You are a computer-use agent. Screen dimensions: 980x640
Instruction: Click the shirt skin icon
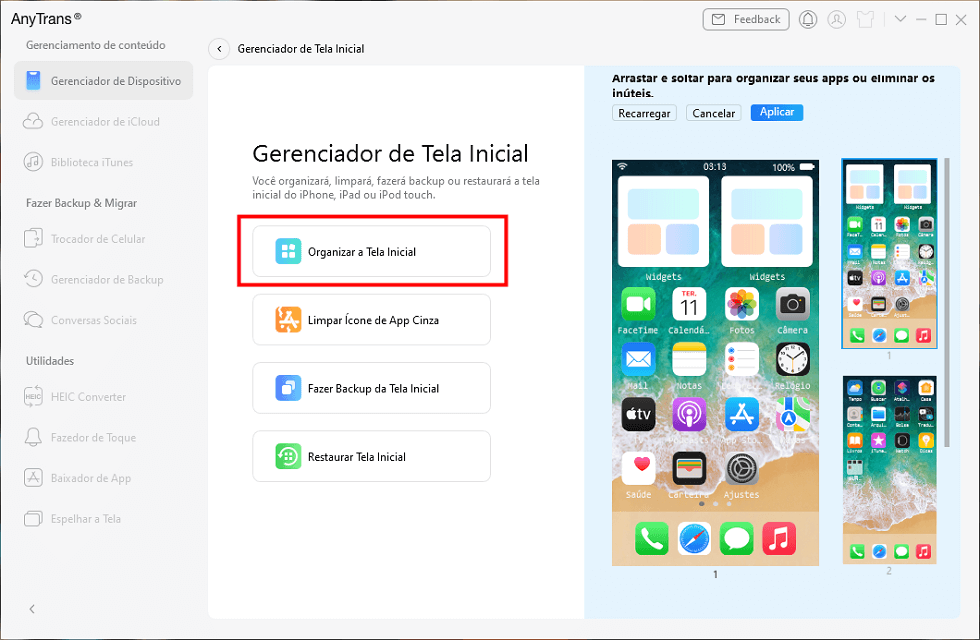point(866,19)
